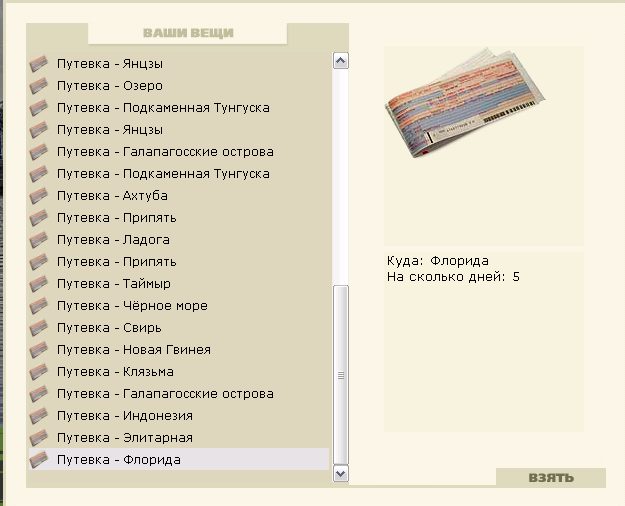
Task: Select the Путевка - Клязьма item
Action: 179,372
